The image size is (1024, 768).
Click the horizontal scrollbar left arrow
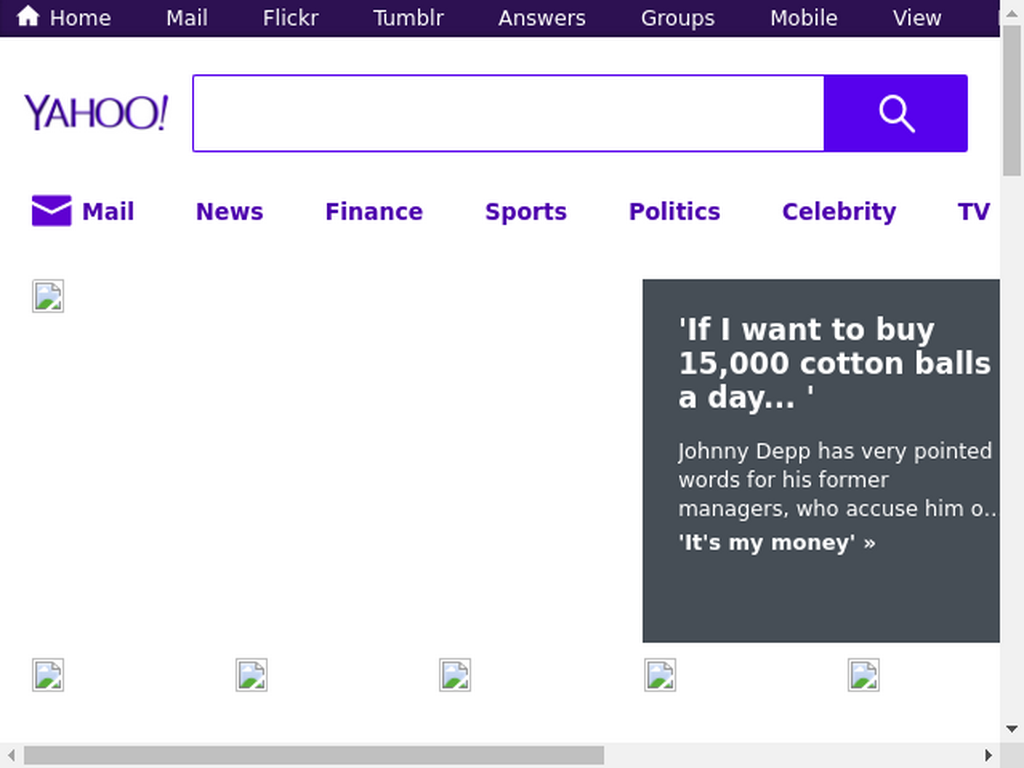coord(11,756)
